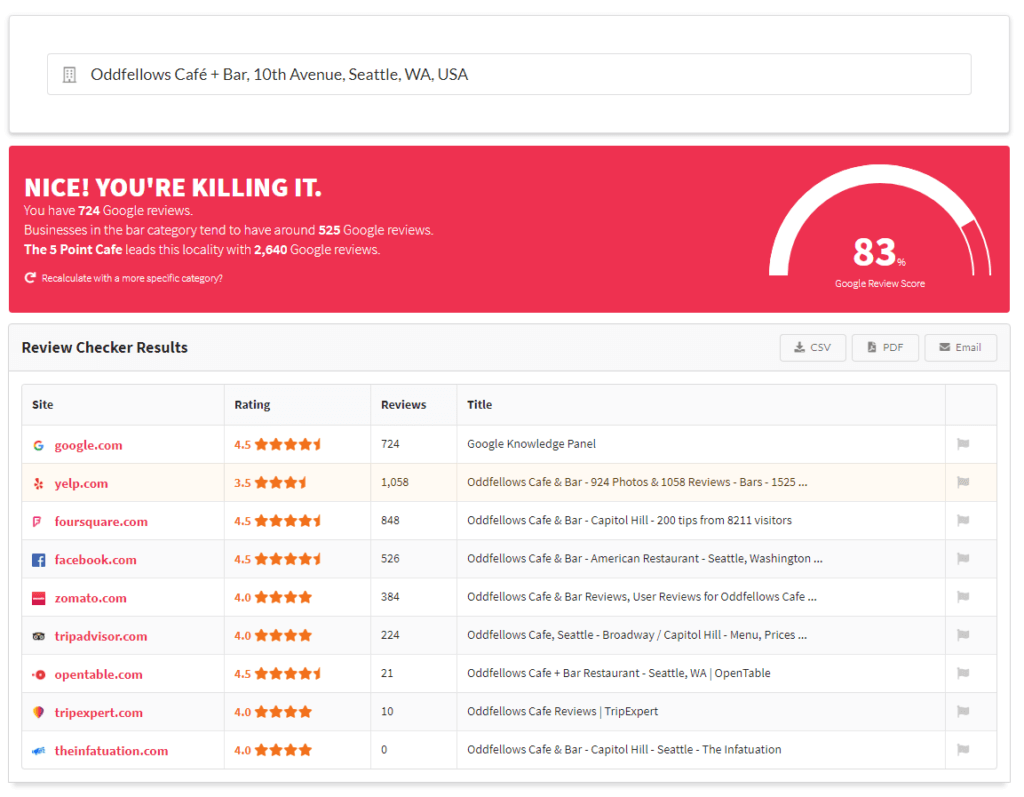Click the Rating column header
Viewport: 1024px width, 797px height.
(x=252, y=405)
